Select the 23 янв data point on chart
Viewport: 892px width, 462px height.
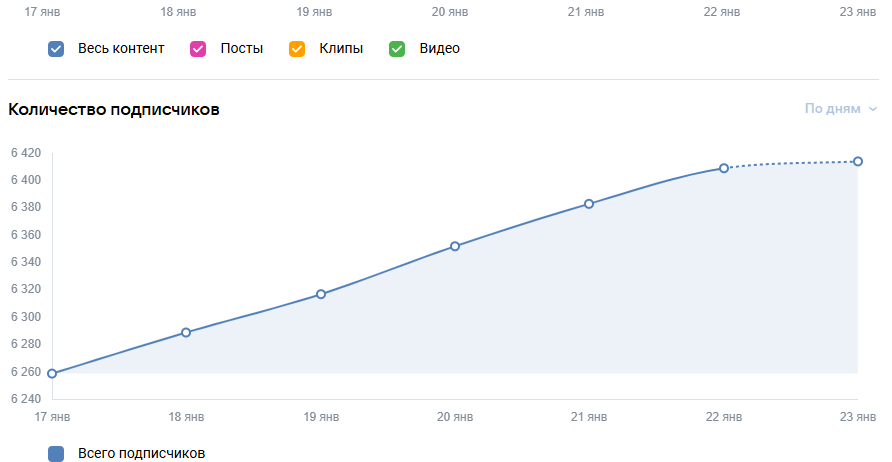pyautogui.click(x=858, y=162)
